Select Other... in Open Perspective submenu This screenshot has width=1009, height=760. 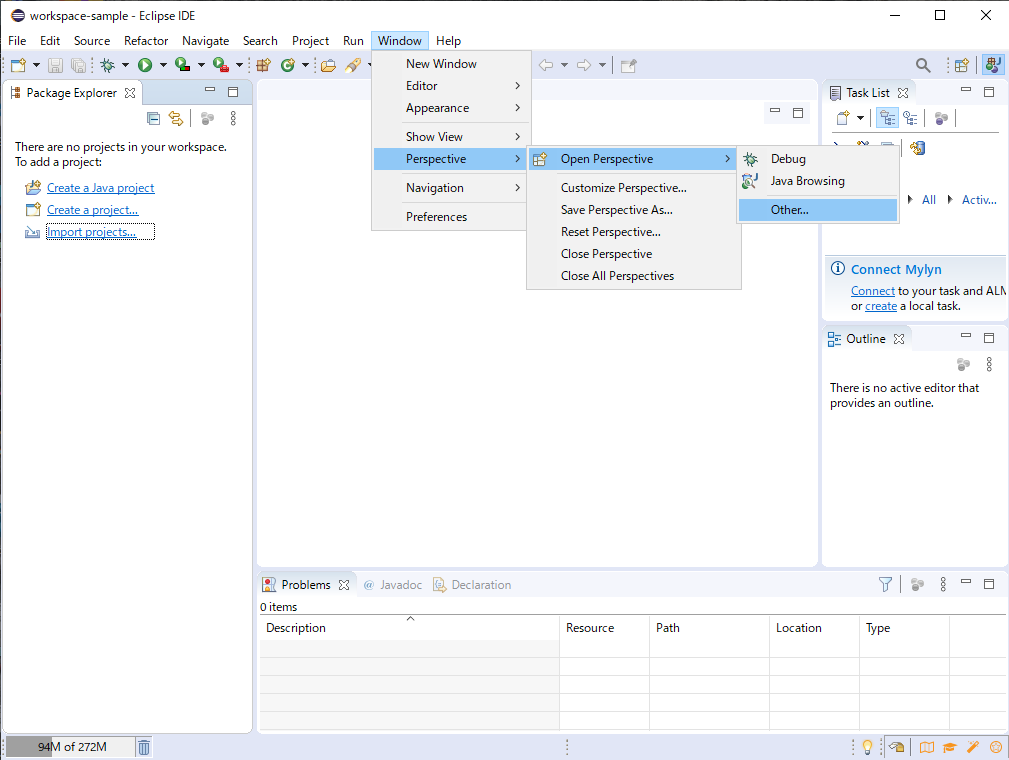pos(789,210)
